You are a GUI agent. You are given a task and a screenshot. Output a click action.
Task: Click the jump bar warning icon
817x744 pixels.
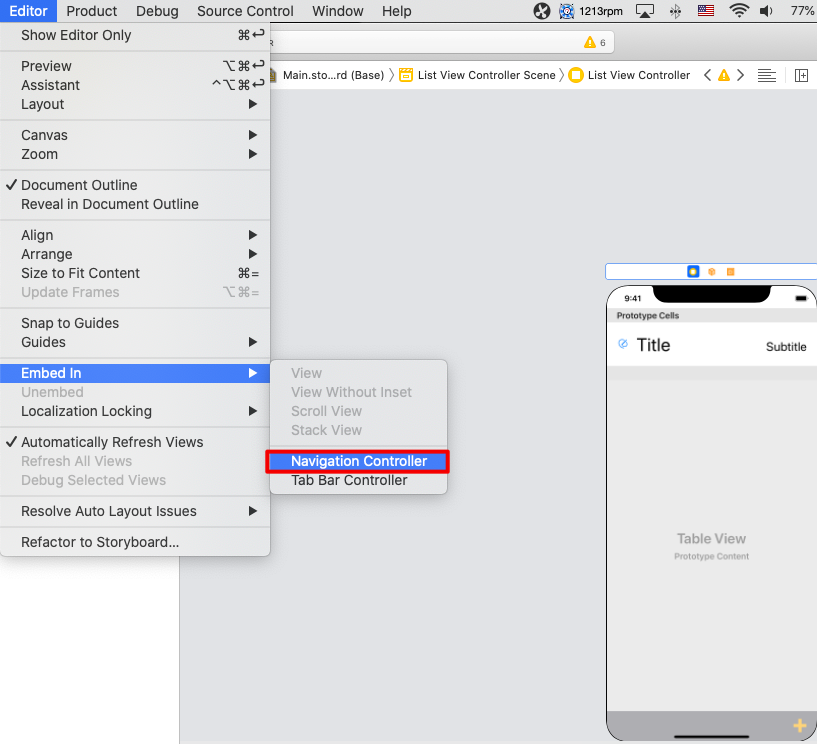coord(724,76)
